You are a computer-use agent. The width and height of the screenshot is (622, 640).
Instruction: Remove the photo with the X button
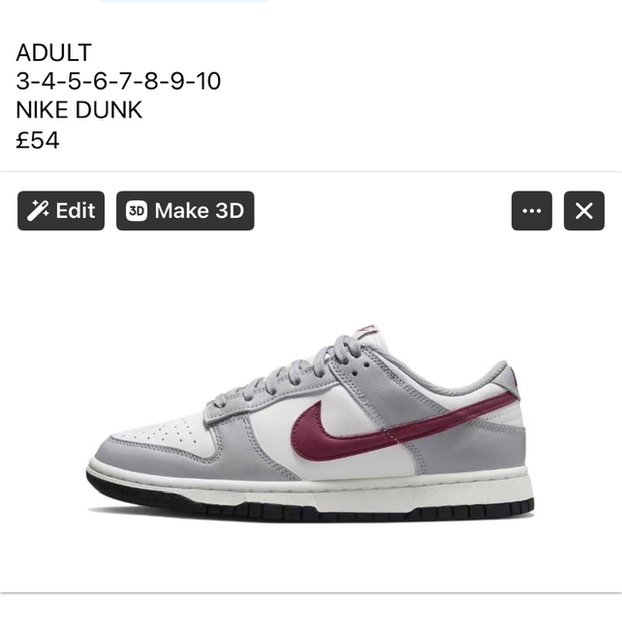point(584,211)
